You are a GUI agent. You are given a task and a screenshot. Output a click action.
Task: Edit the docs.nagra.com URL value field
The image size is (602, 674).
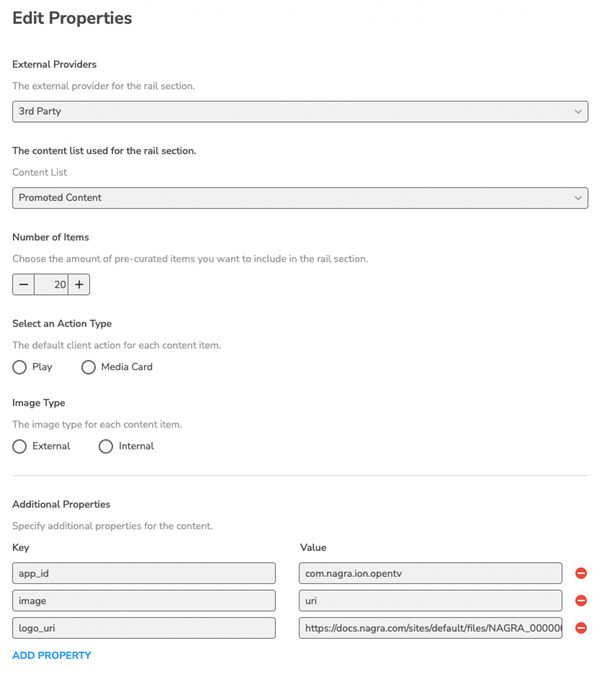tap(430, 628)
